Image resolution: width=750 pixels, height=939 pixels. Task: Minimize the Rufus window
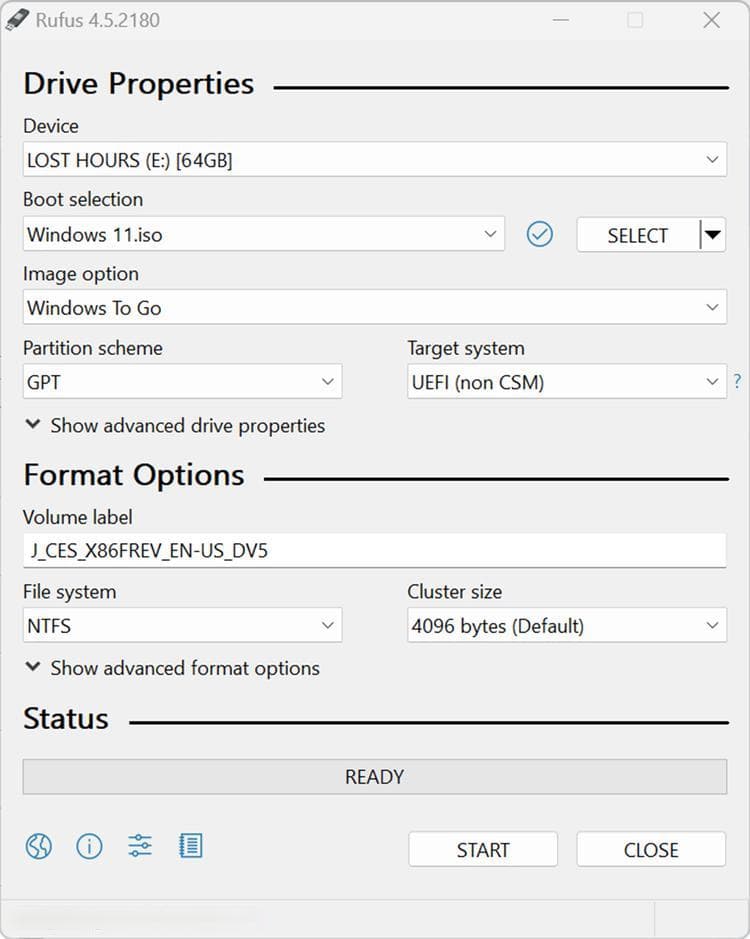click(561, 20)
